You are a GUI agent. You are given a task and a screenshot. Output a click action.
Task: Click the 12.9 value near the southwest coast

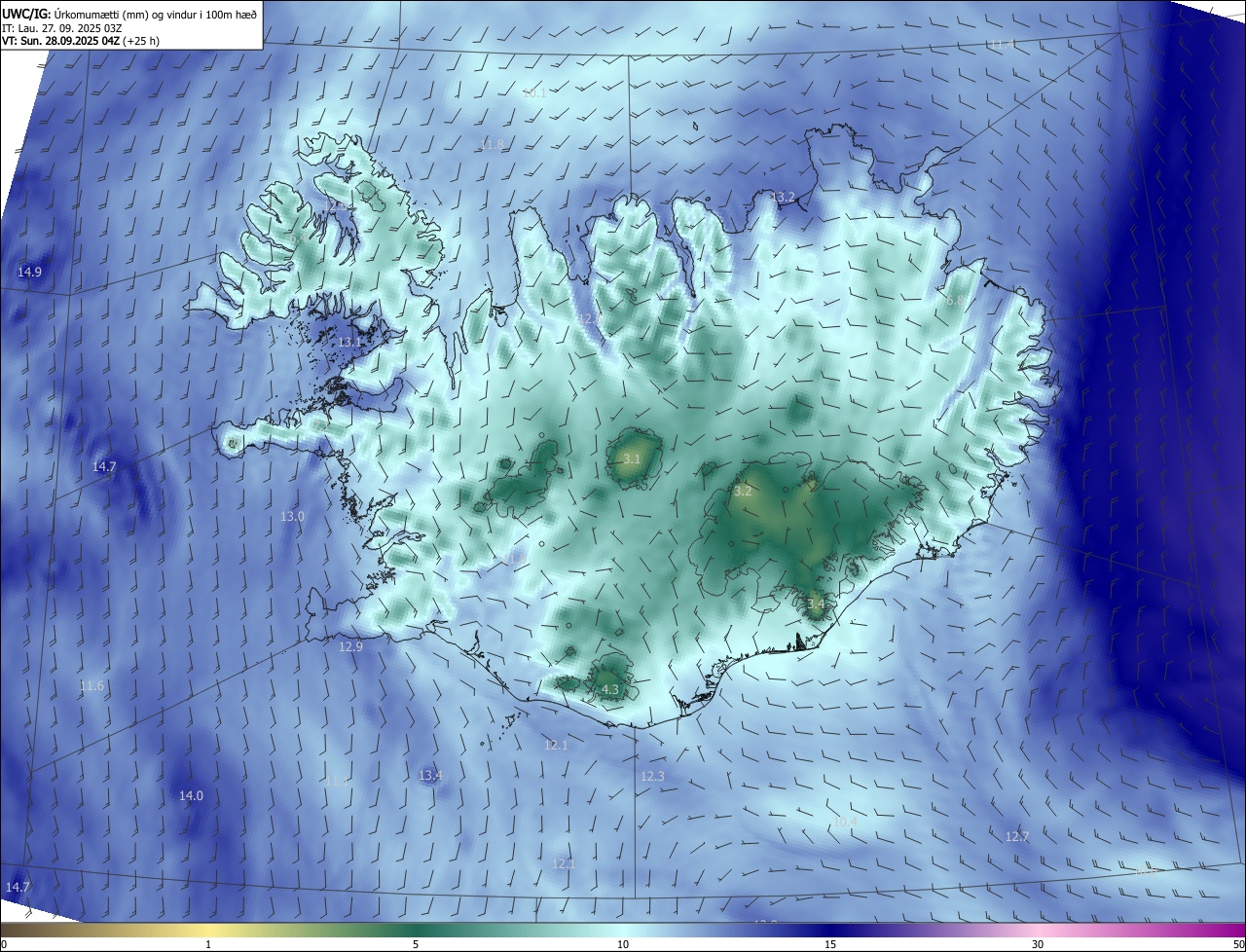pyautogui.click(x=350, y=646)
